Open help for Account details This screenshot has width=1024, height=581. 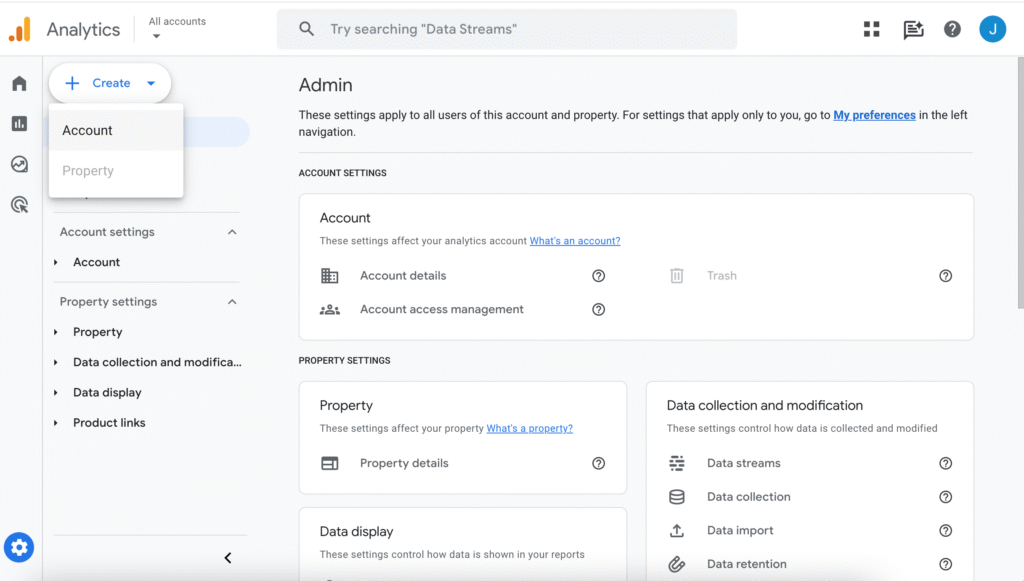click(598, 275)
